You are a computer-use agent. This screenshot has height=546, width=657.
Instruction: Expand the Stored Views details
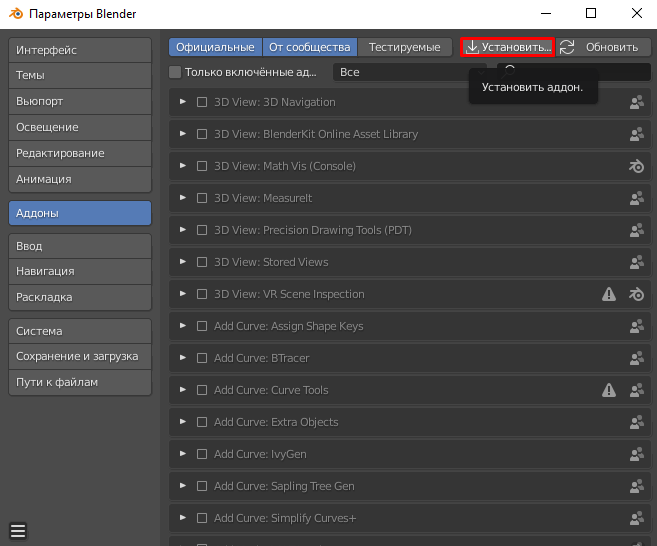pyautogui.click(x=183, y=262)
